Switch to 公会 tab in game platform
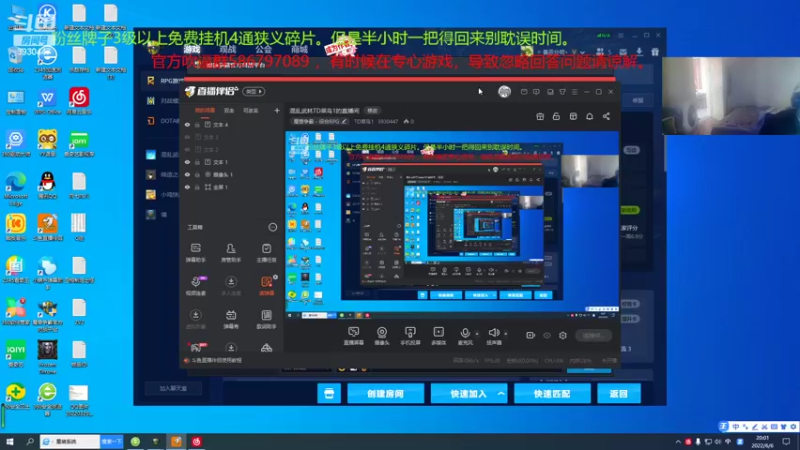 pyautogui.click(x=264, y=49)
